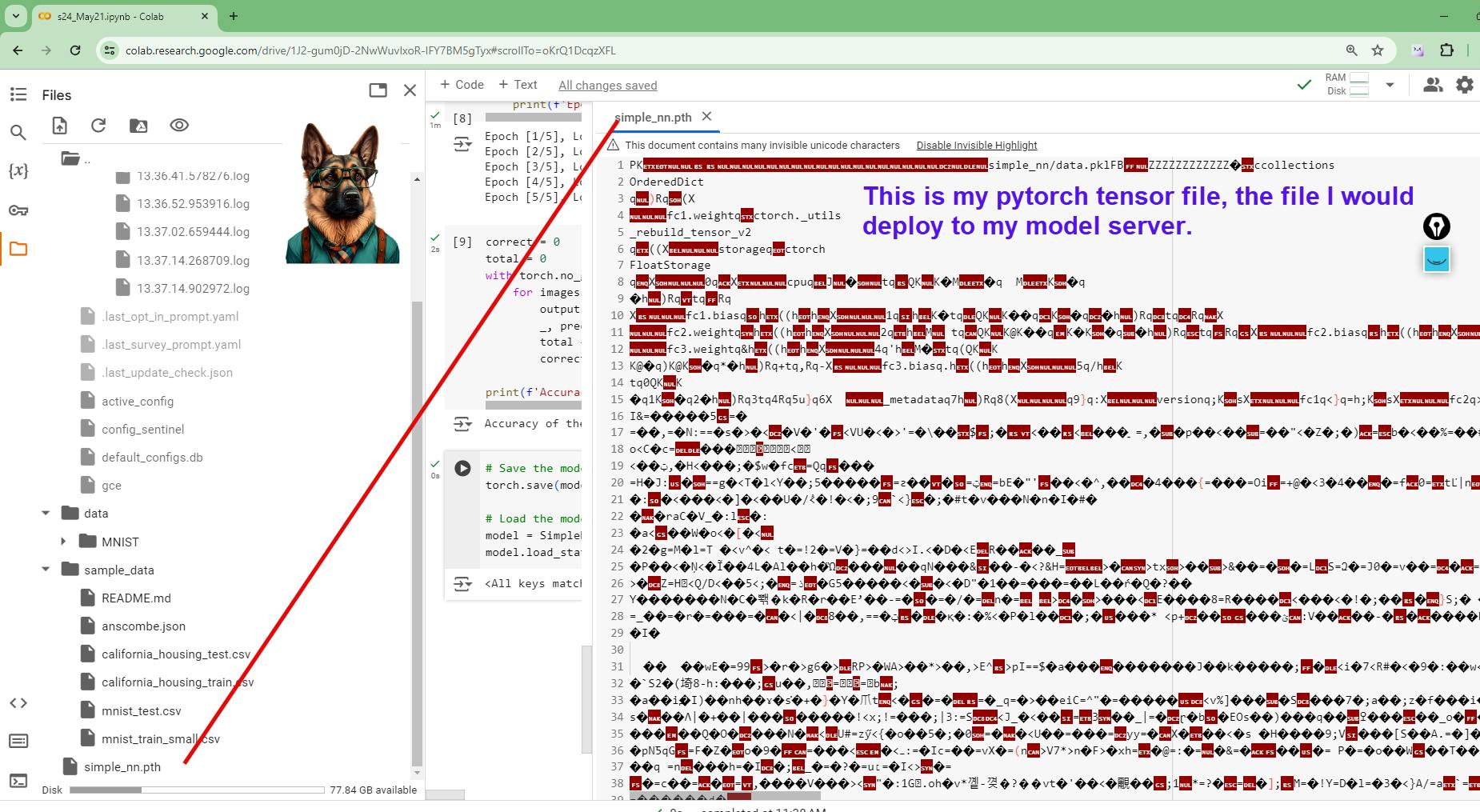Open the RAM/Disk runtime dropdown arrow
Viewport: 1480px width, 812px height.
click(1390, 85)
